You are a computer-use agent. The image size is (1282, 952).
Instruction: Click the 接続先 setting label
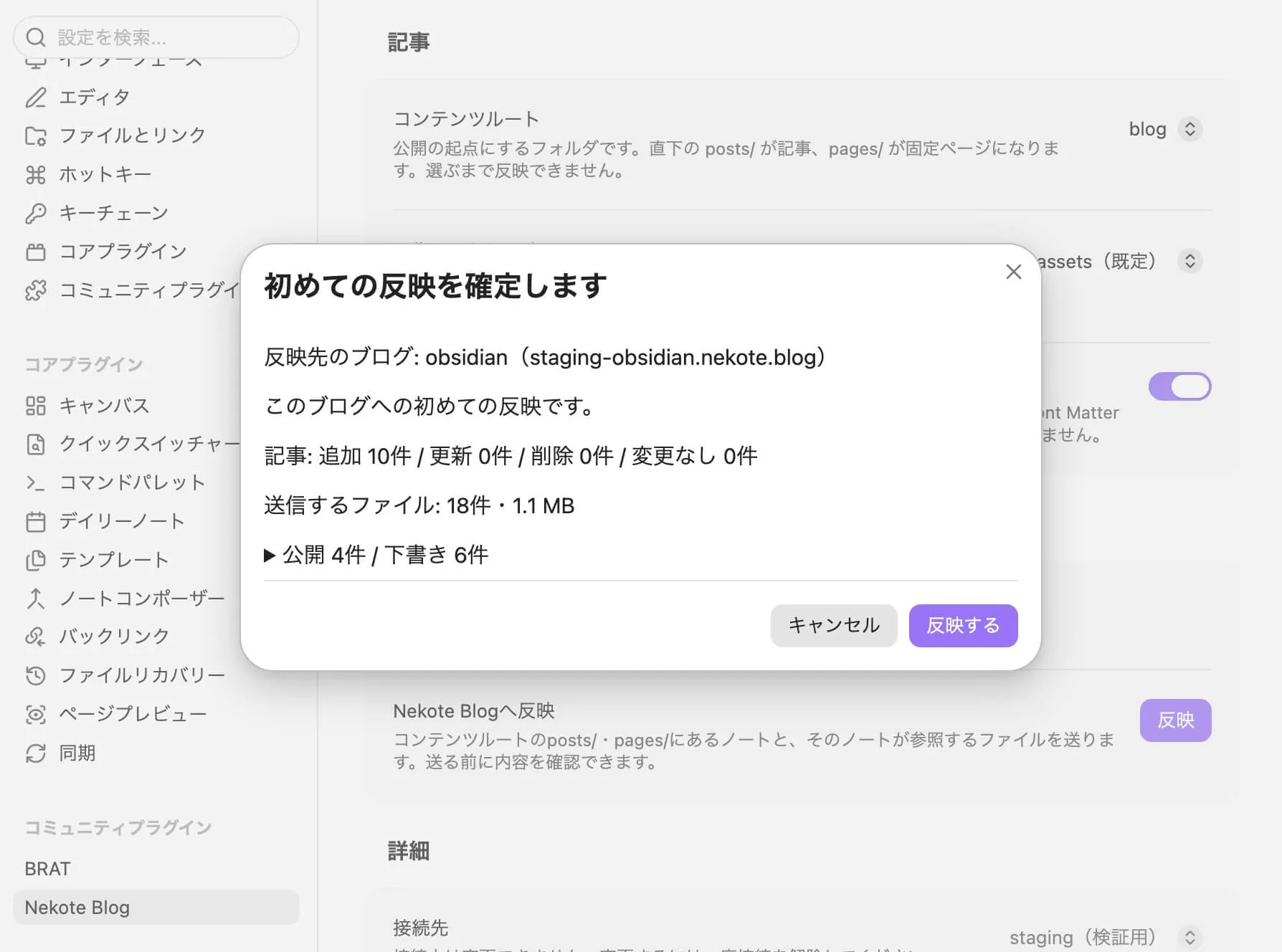pos(421,928)
